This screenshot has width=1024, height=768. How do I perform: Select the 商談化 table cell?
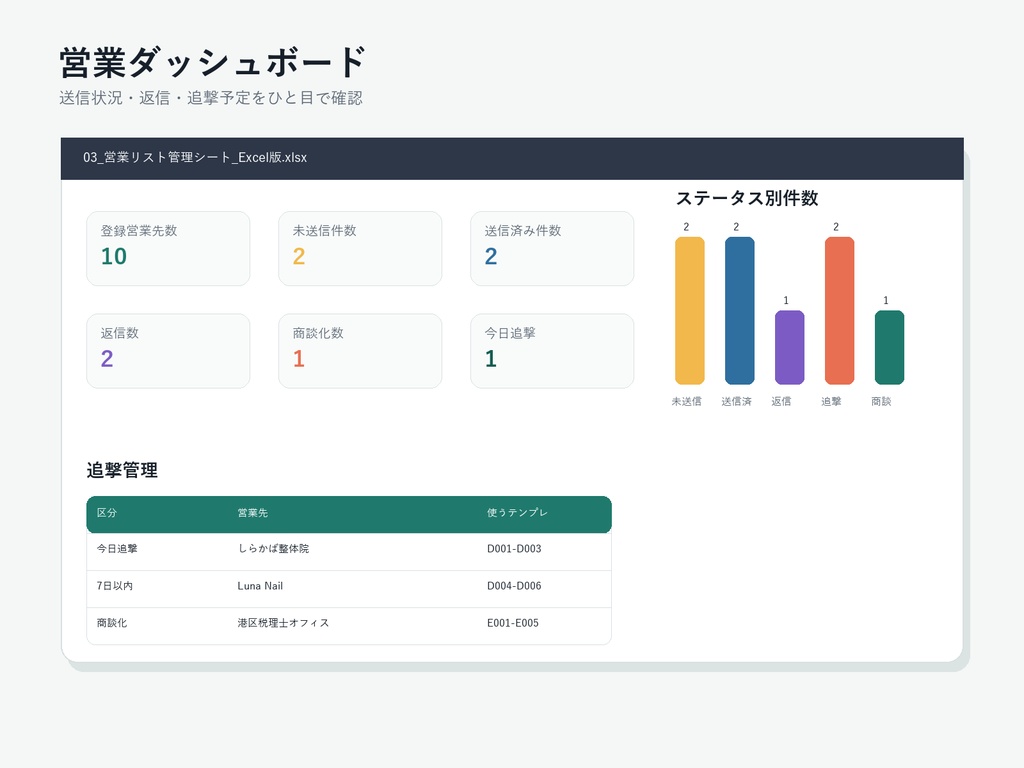tap(112, 623)
